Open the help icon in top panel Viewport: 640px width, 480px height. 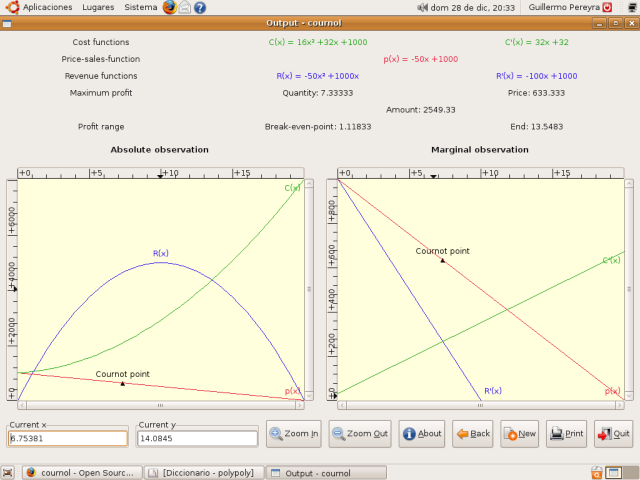pos(200,7)
